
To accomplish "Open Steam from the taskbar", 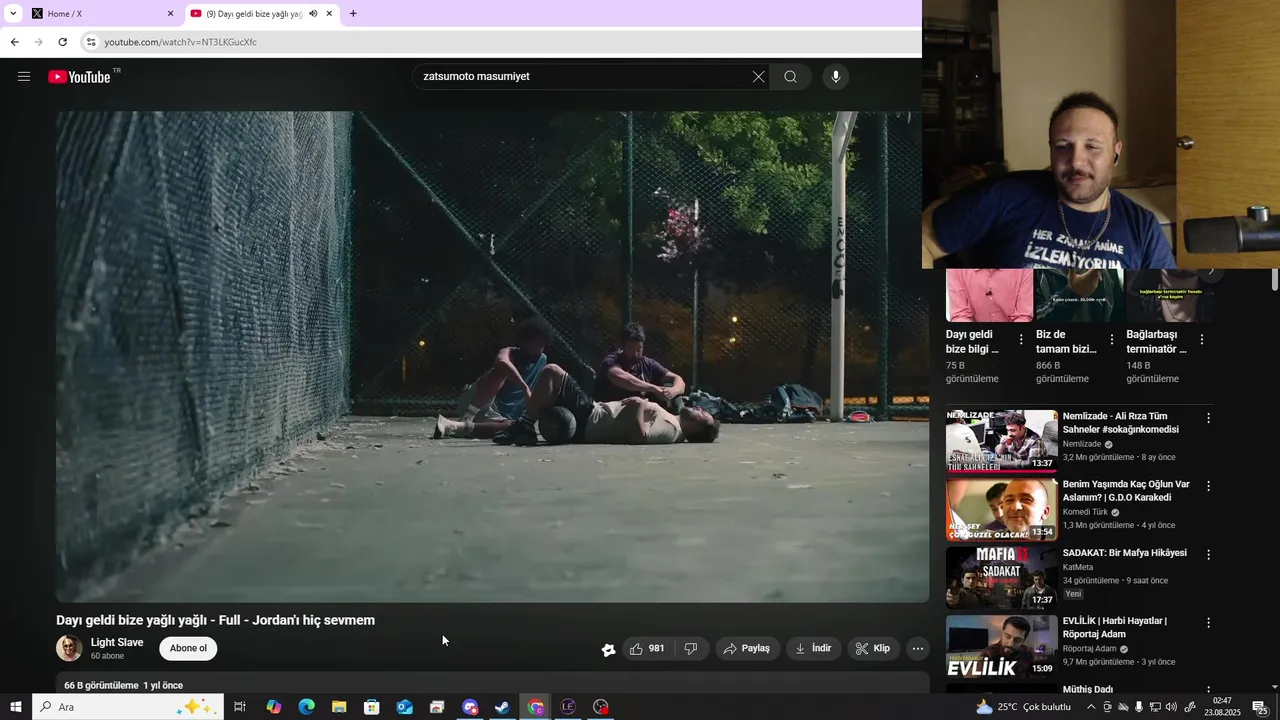I will 502,707.
